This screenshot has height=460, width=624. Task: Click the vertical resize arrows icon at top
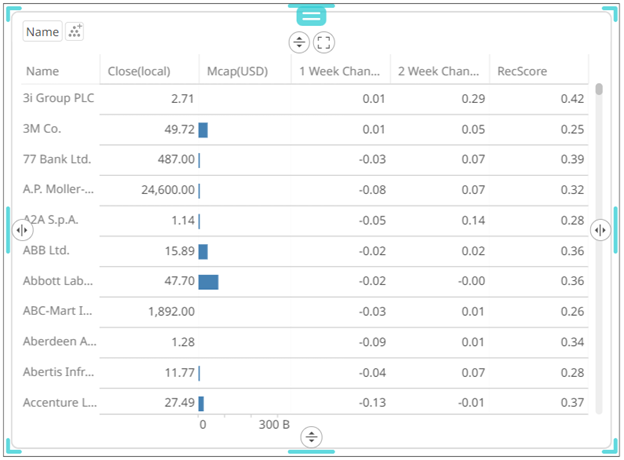click(299, 42)
